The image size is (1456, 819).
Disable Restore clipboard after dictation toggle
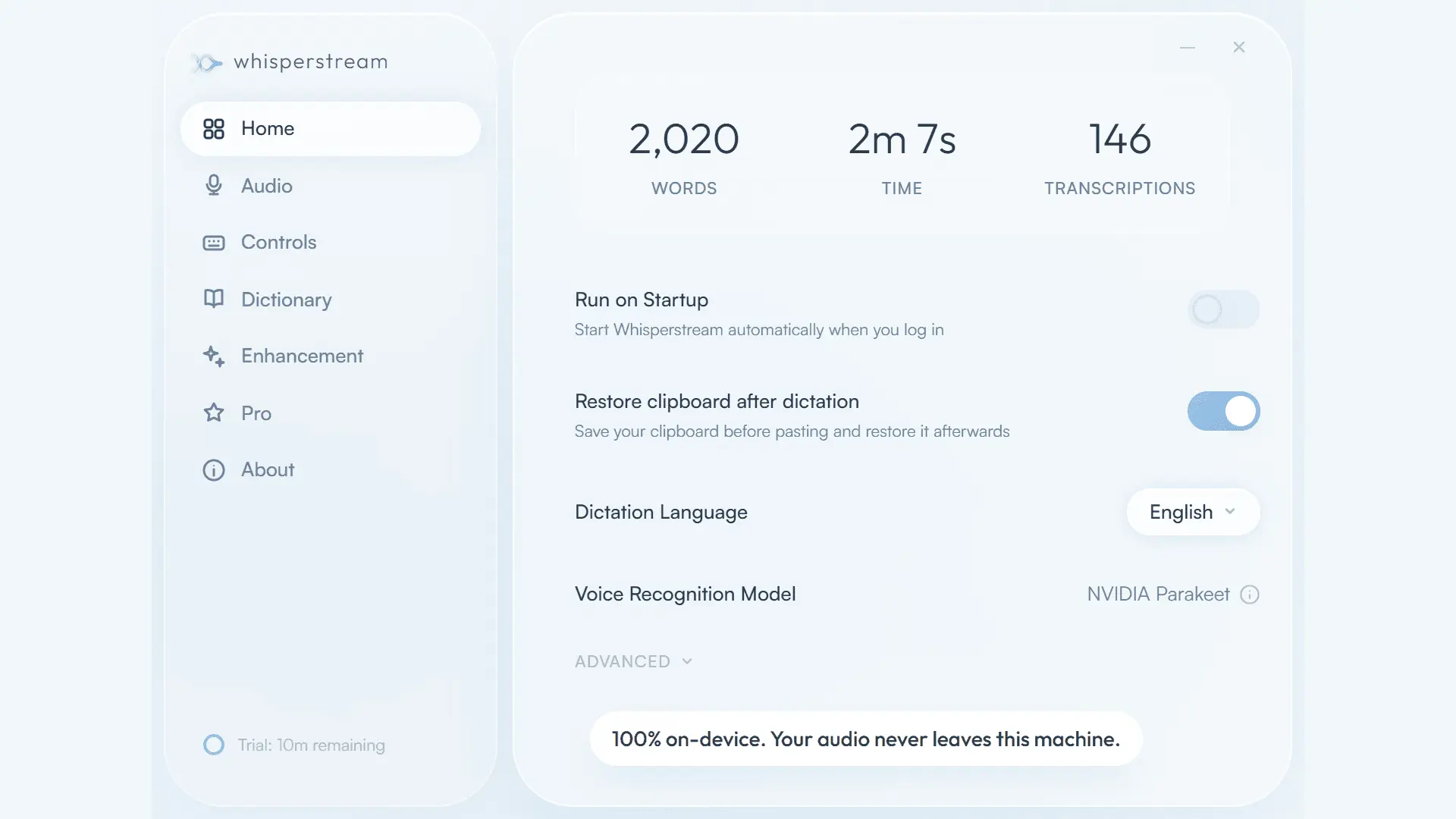pos(1224,411)
